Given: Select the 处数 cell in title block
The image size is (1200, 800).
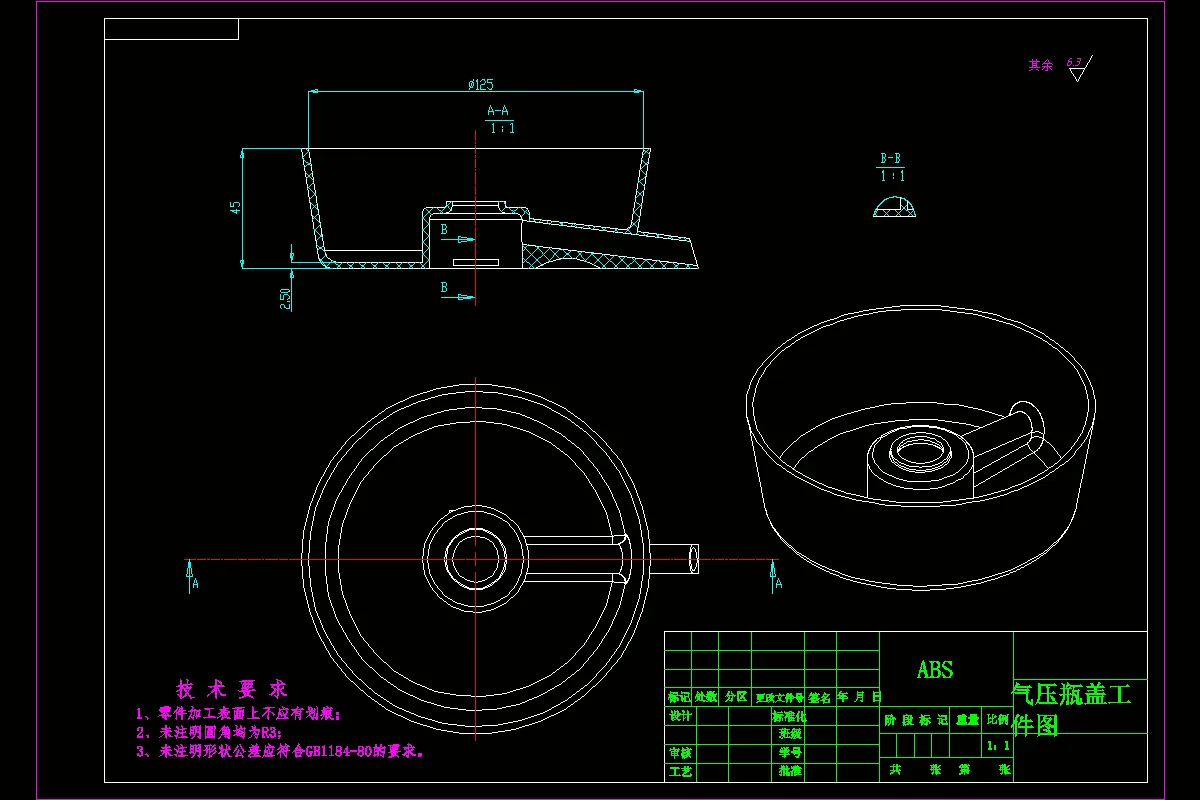Looking at the screenshot, I should [707, 697].
